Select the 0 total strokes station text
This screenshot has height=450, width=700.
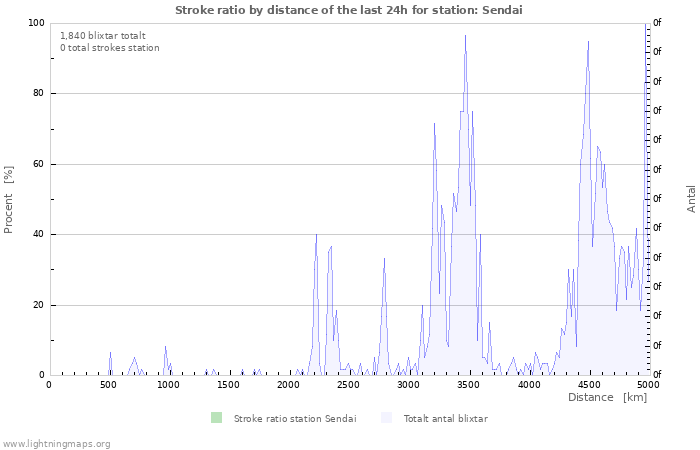[x=109, y=48]
